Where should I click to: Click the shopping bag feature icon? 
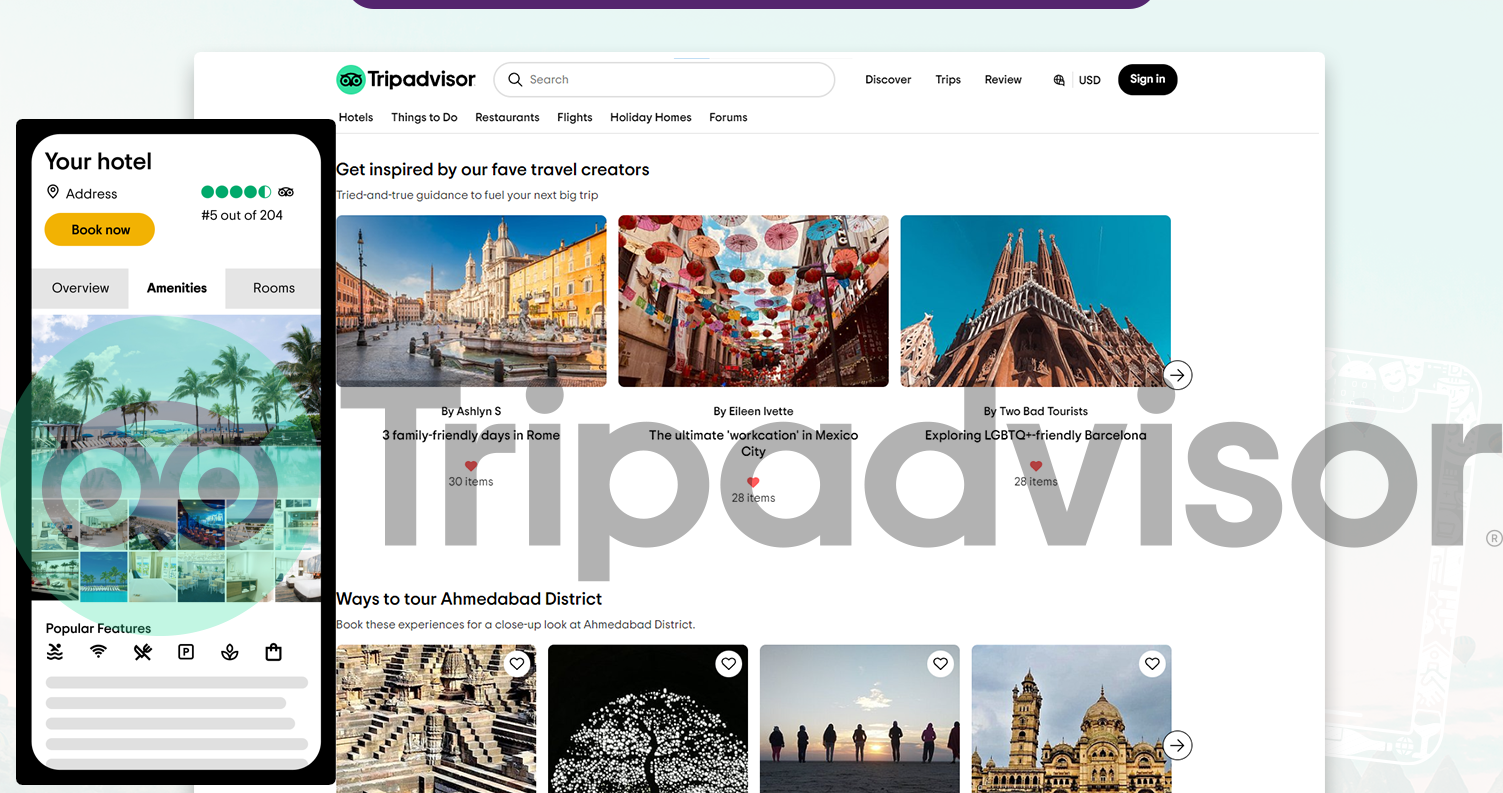(273, 651)
